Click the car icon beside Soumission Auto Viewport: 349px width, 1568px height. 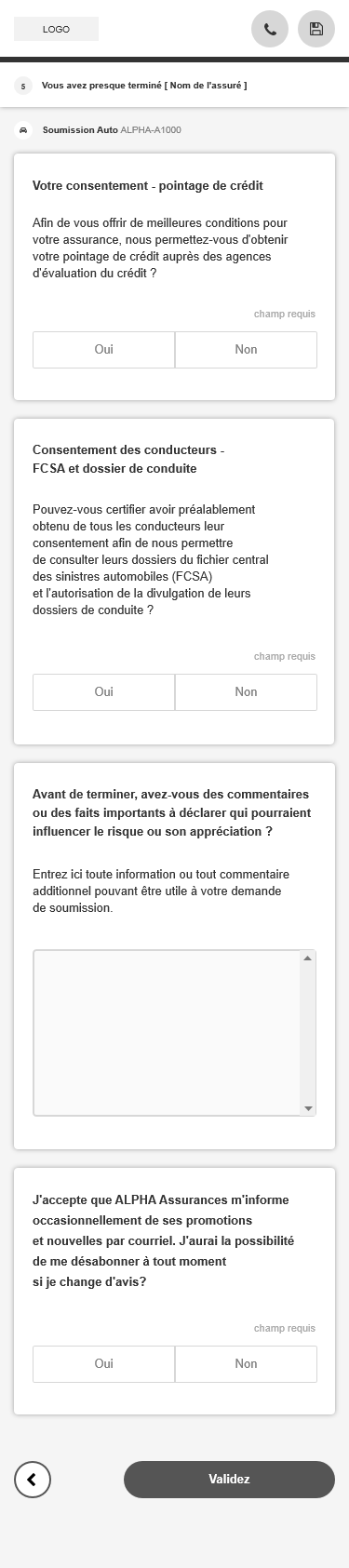pyautogui.click(x=23, y=130)
